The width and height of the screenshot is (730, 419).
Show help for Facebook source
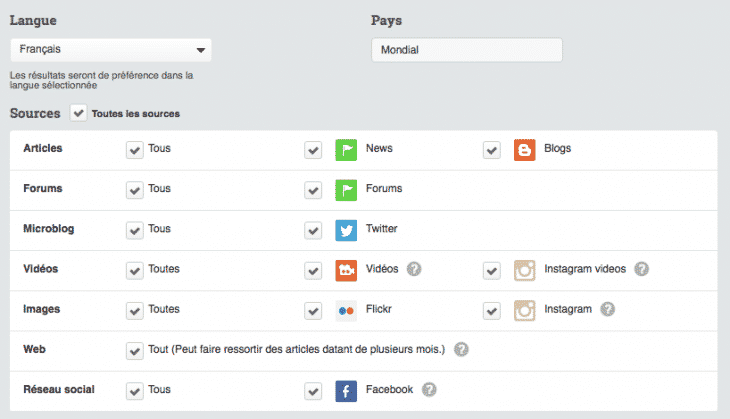coord(429,390)
